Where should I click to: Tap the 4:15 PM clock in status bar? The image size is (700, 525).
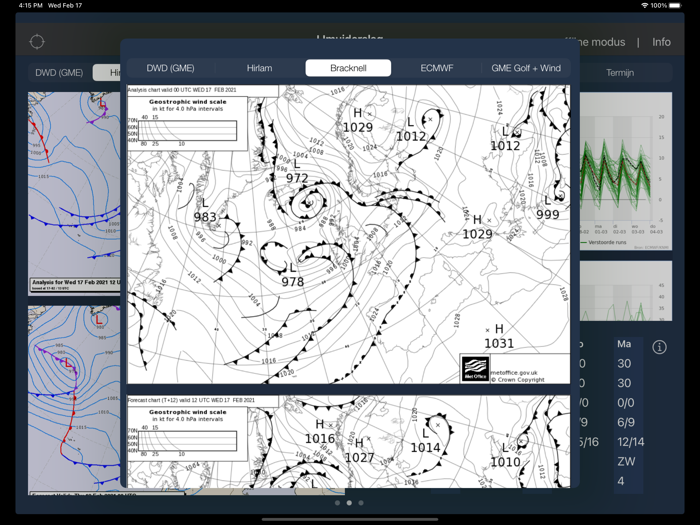tap(30, 5)
